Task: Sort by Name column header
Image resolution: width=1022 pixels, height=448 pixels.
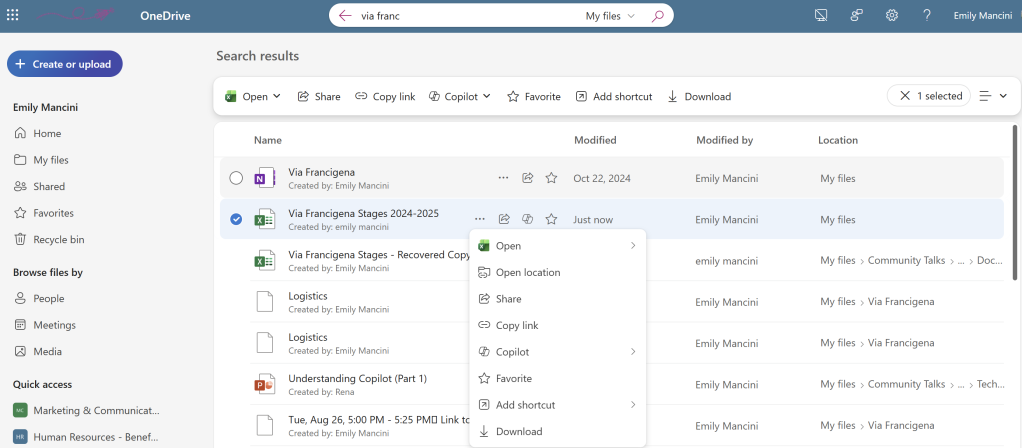Action: pyautogui.click(x=267, y=140)
